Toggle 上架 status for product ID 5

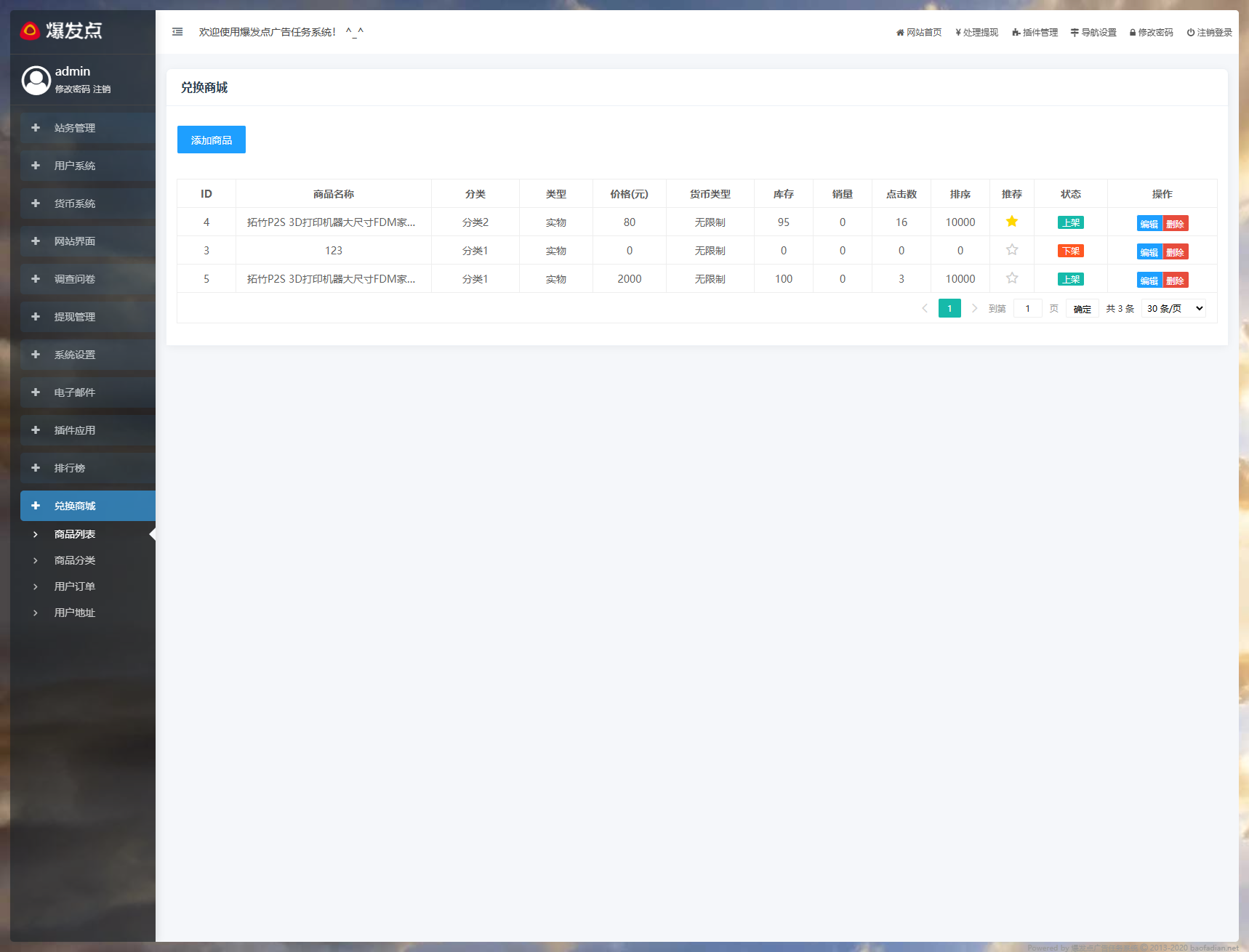point(1070,279)
